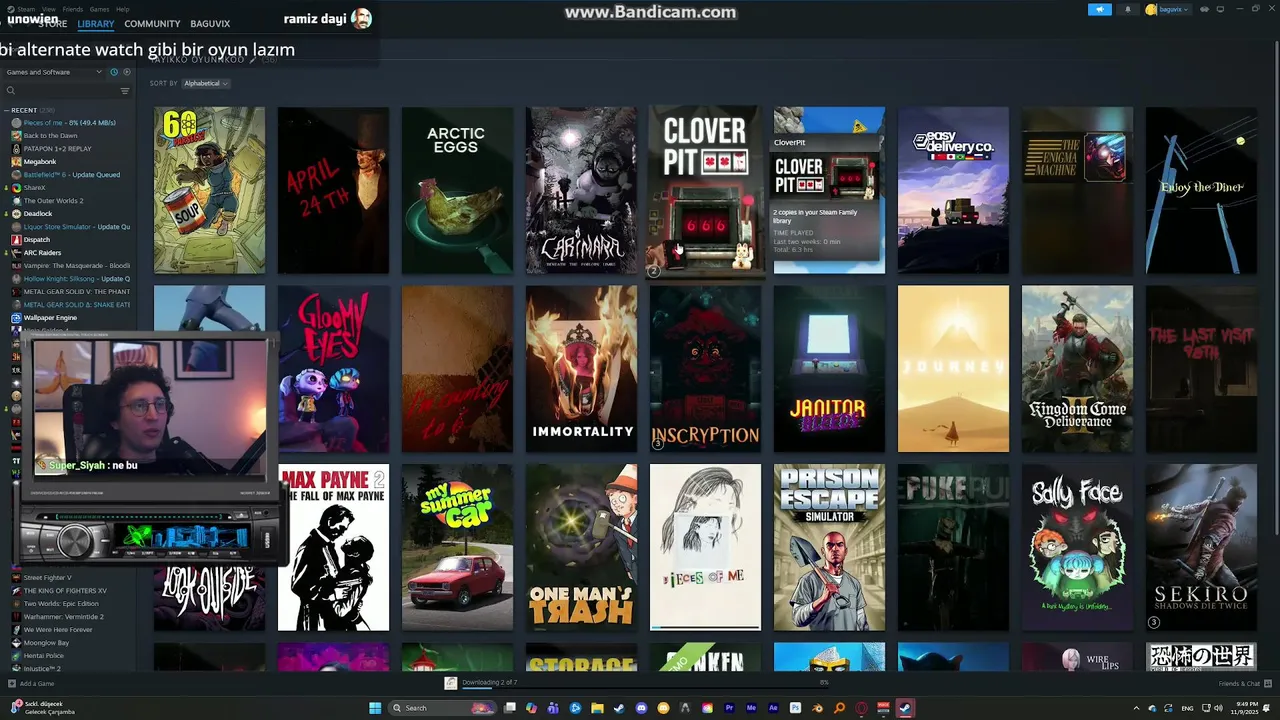Open the Prison Escape Simulator cover

tap(829, 547)
